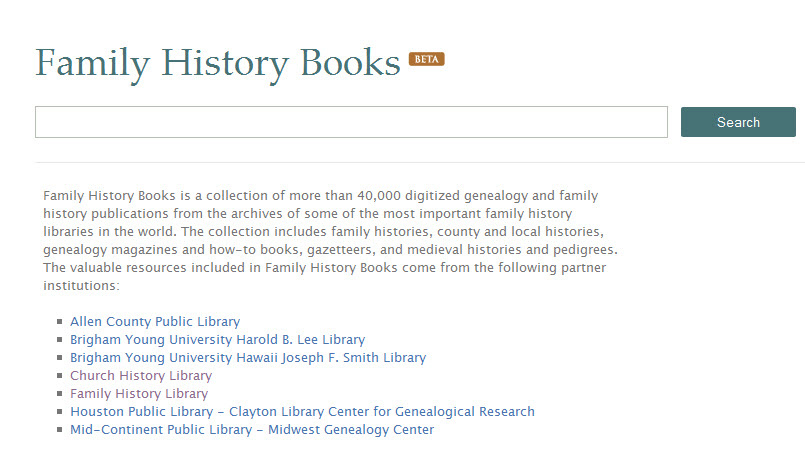This screenshot has height=468, width=805.
Task: Click bullet beside Church History Library
Action: click(60, 377)
